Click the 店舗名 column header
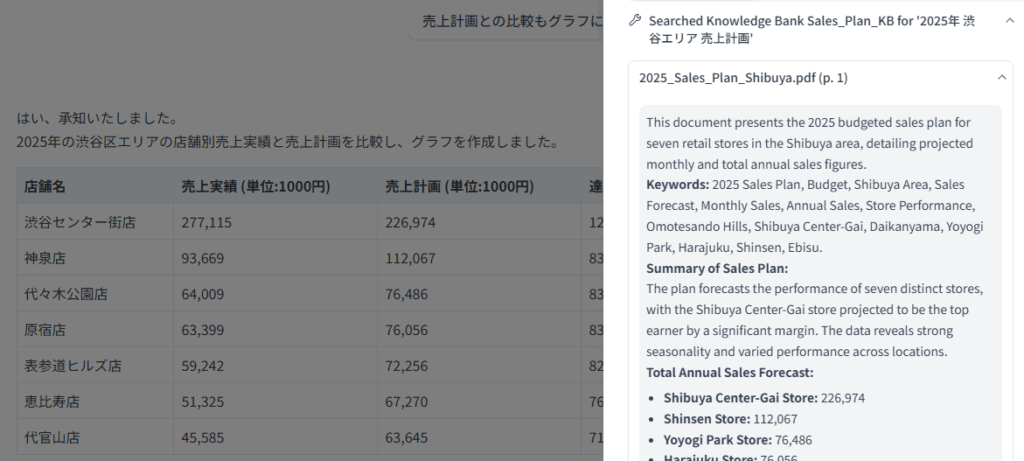 [x=45, y=186]
